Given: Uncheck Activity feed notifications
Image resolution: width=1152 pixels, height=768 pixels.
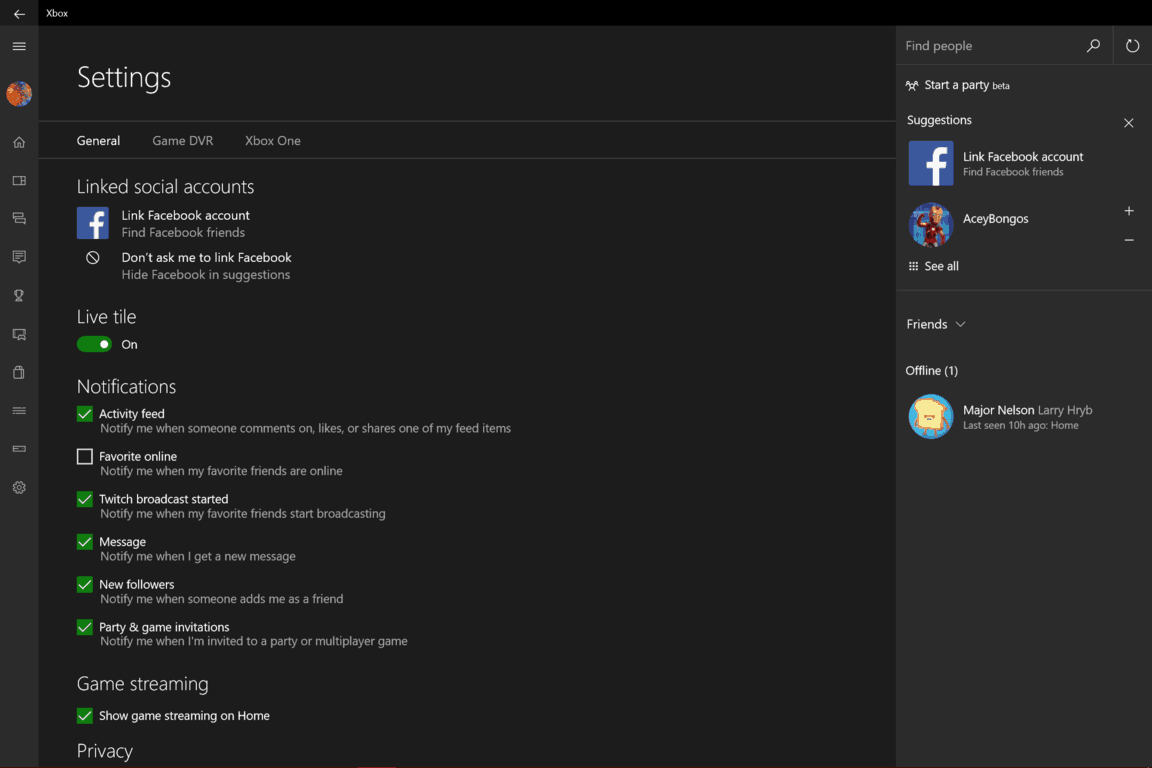Looking at the screenshot, I should 84,414.
